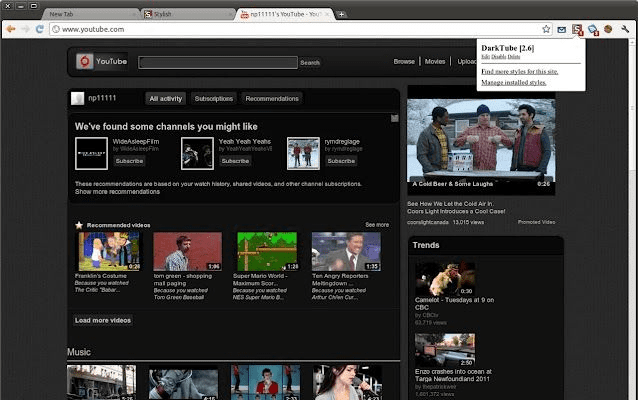Select the Subscriptions activity tab
The height and width of the screenshot is (400, 638).
click(214, 99)
